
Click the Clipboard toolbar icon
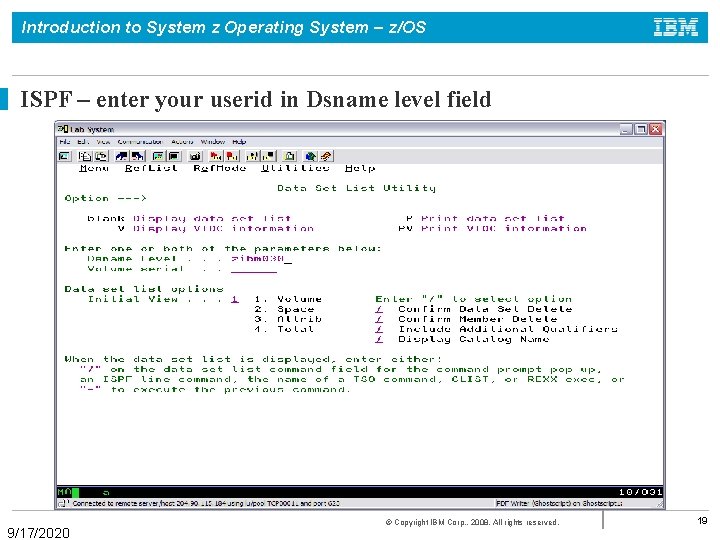coord(289,156)
